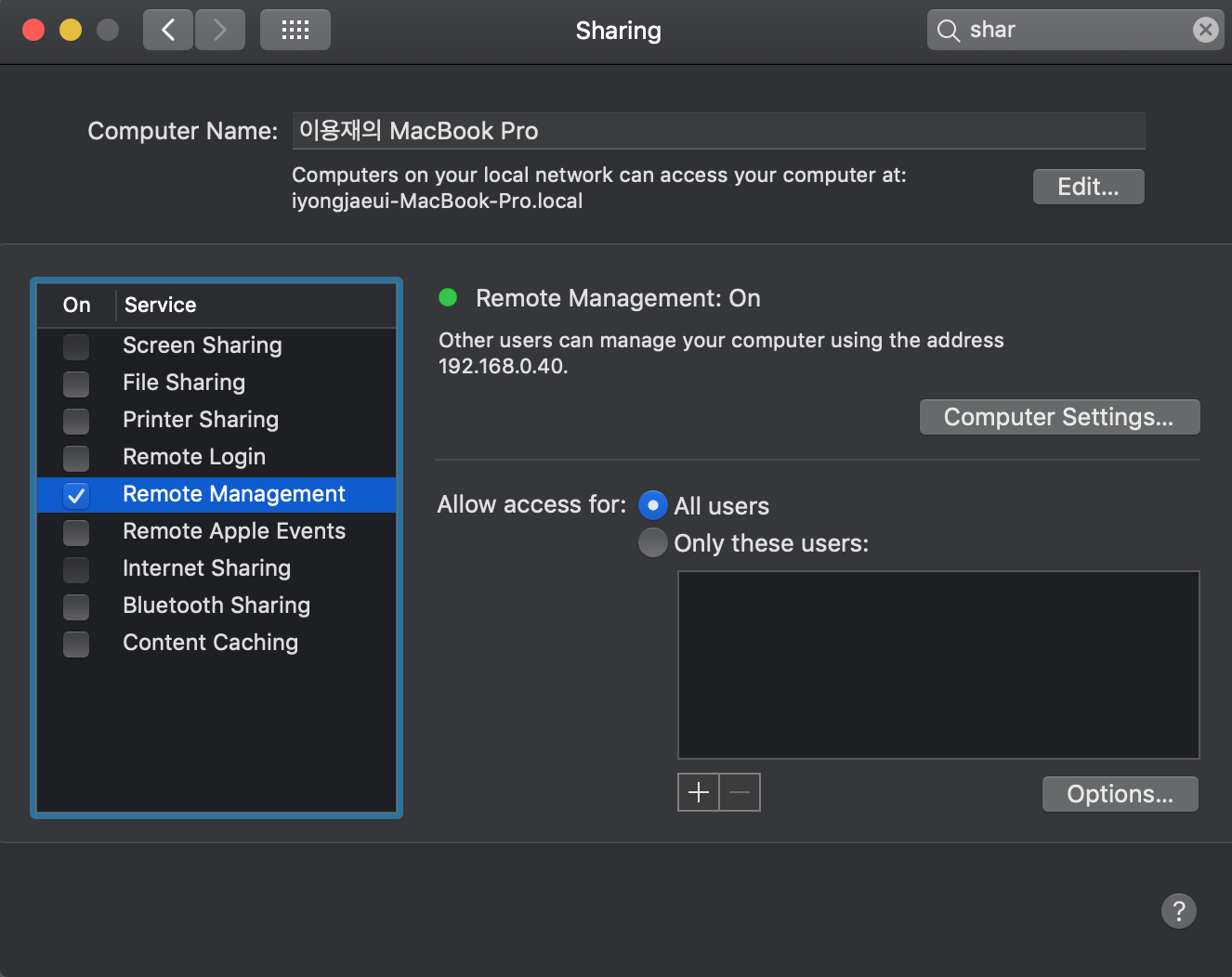Image resolution: width=1232 pixels, height=977 pixels.
Task: Go forward using the right arrow
Action: pos(220,30)
